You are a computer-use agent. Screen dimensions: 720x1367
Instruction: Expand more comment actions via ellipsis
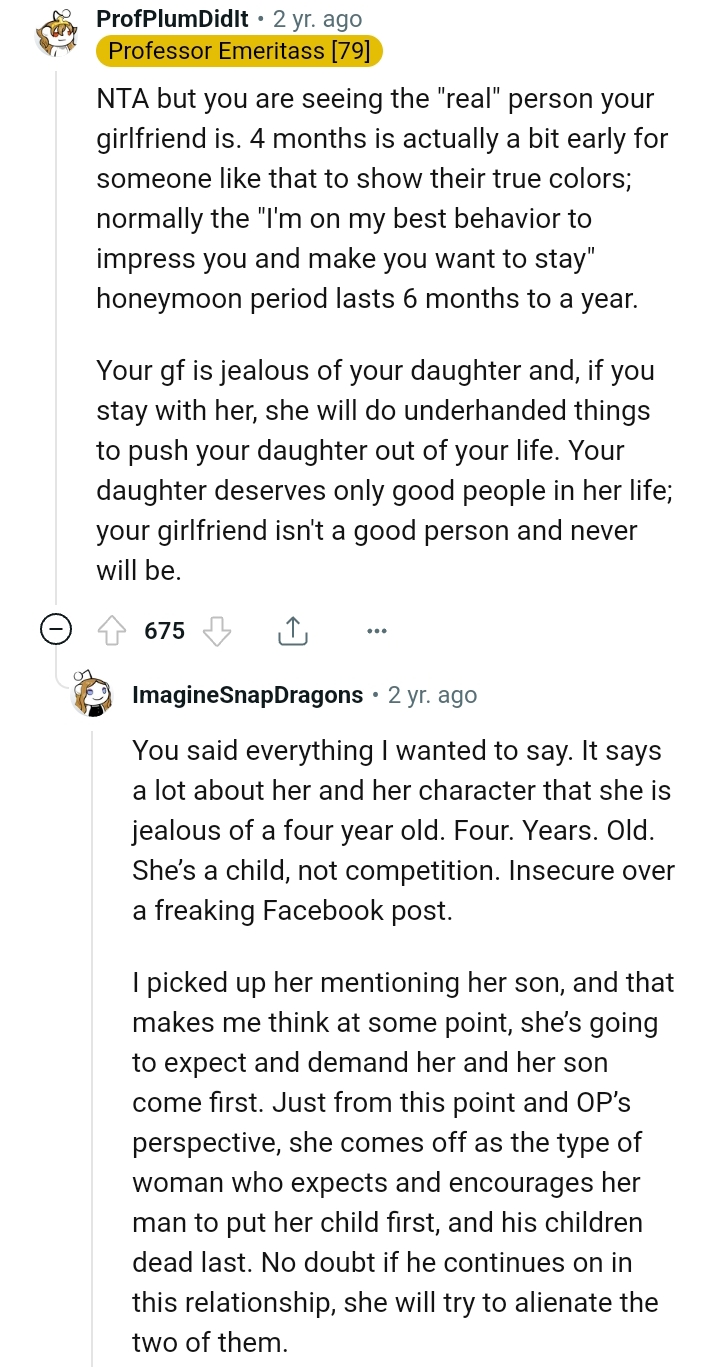click(377, 630)
